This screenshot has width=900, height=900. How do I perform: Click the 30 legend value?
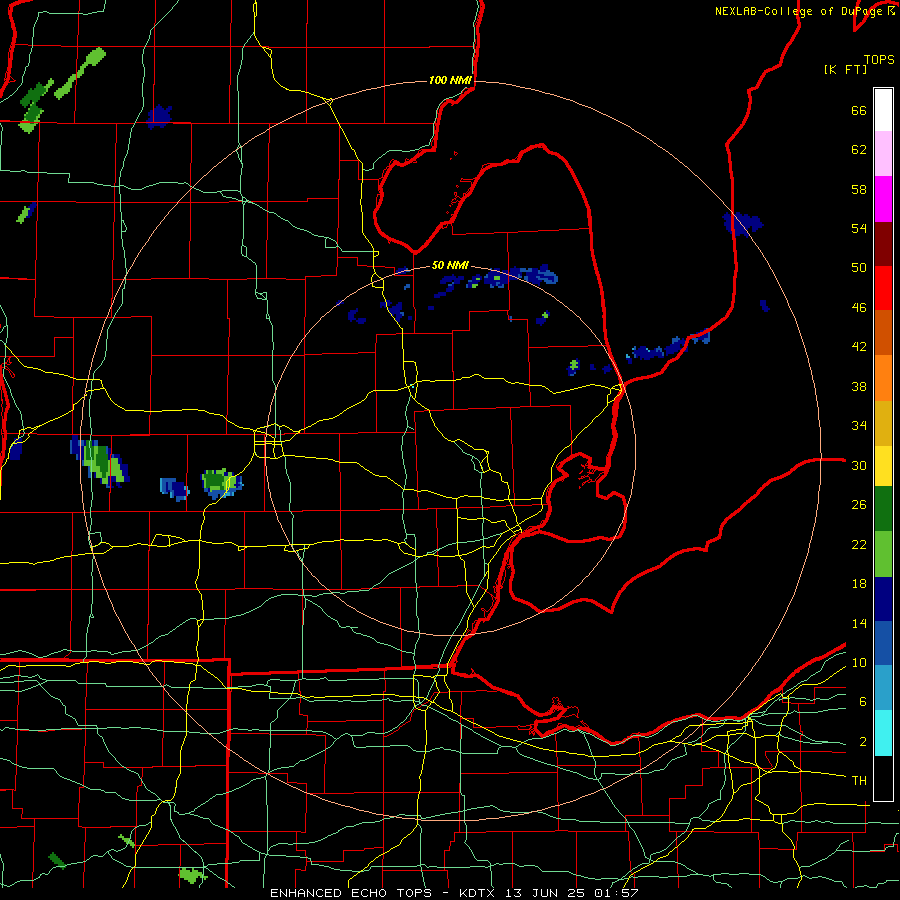coord(859,465)
